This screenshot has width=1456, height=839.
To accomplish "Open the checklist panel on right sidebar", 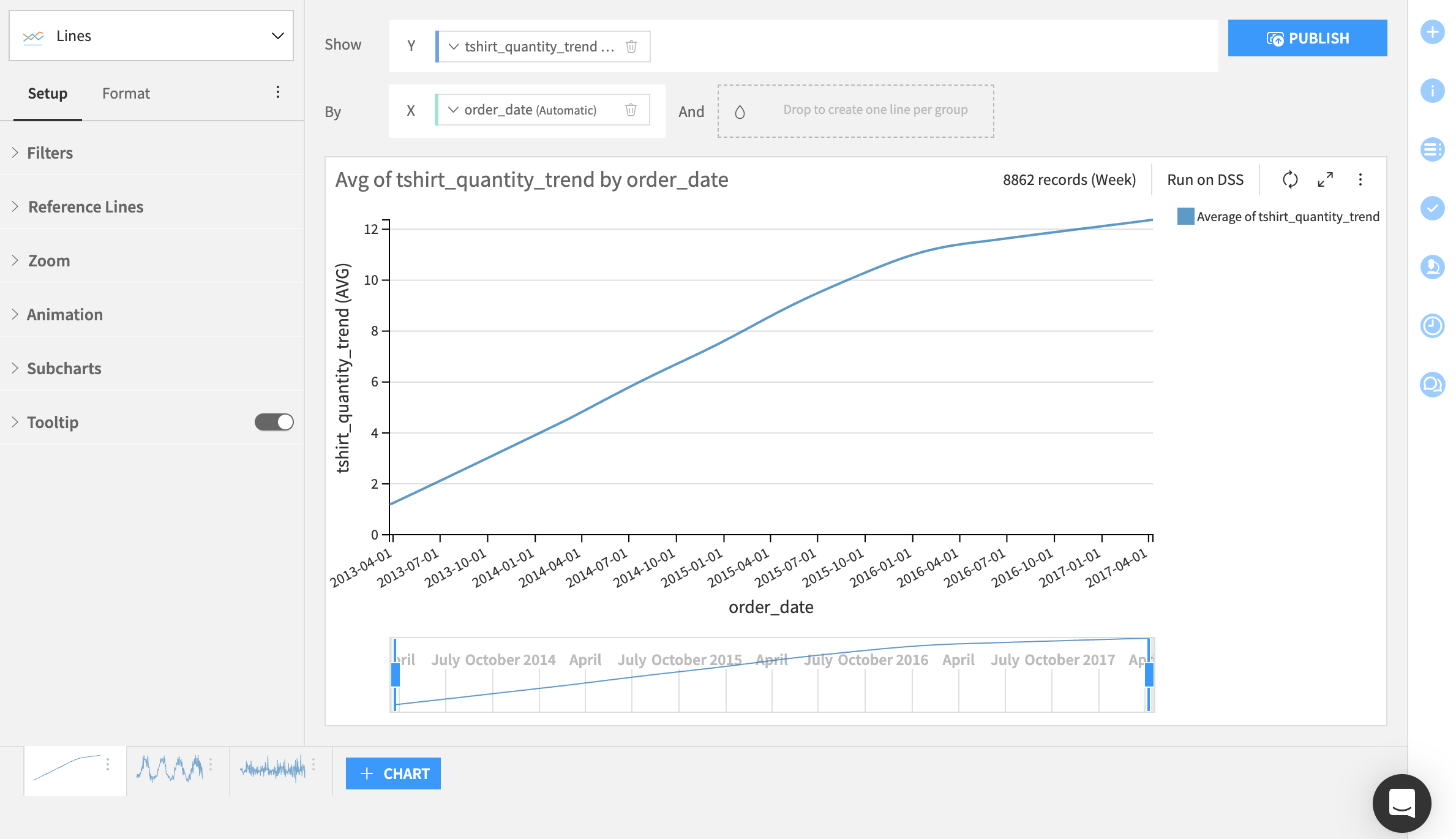I will 1432,208.
